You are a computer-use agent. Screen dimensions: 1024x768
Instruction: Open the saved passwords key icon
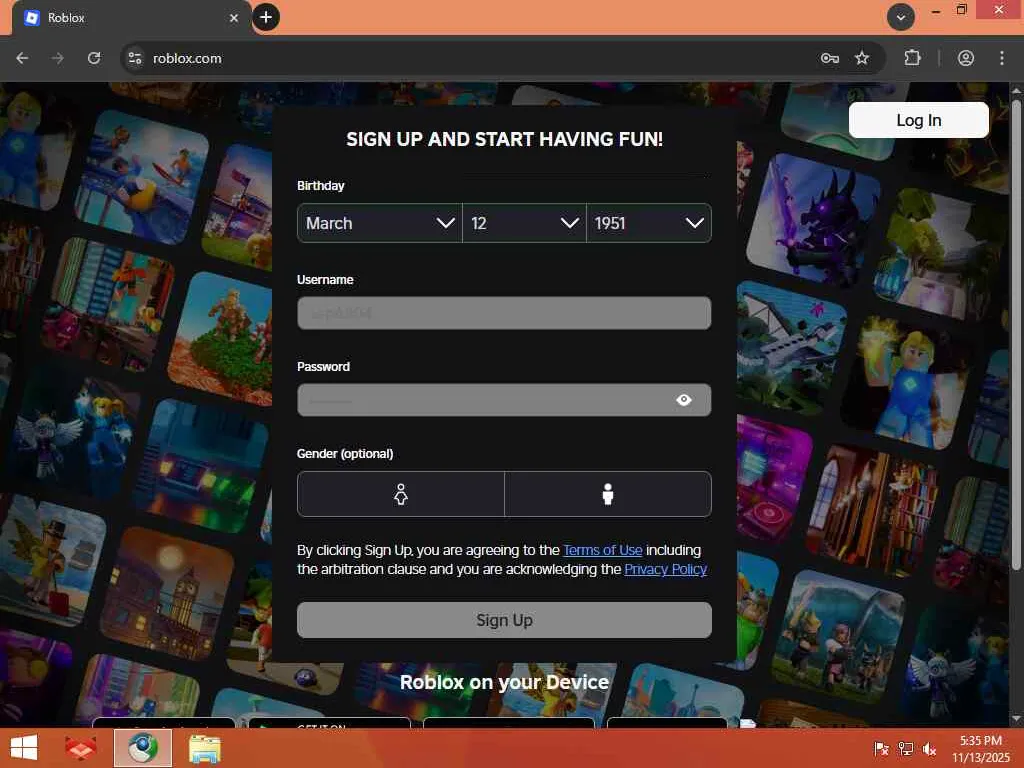(829, 58)
